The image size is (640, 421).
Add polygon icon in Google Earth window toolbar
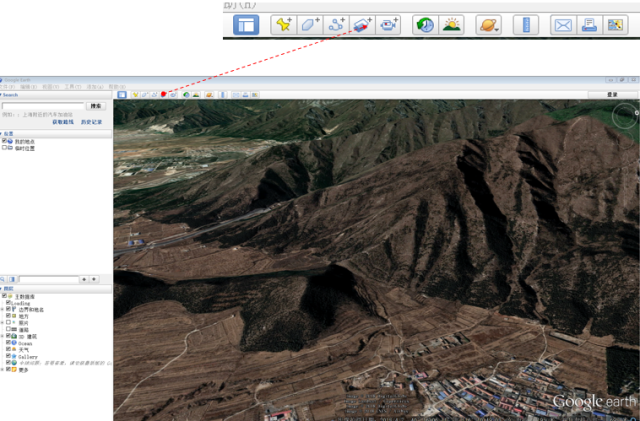[144, 95]
